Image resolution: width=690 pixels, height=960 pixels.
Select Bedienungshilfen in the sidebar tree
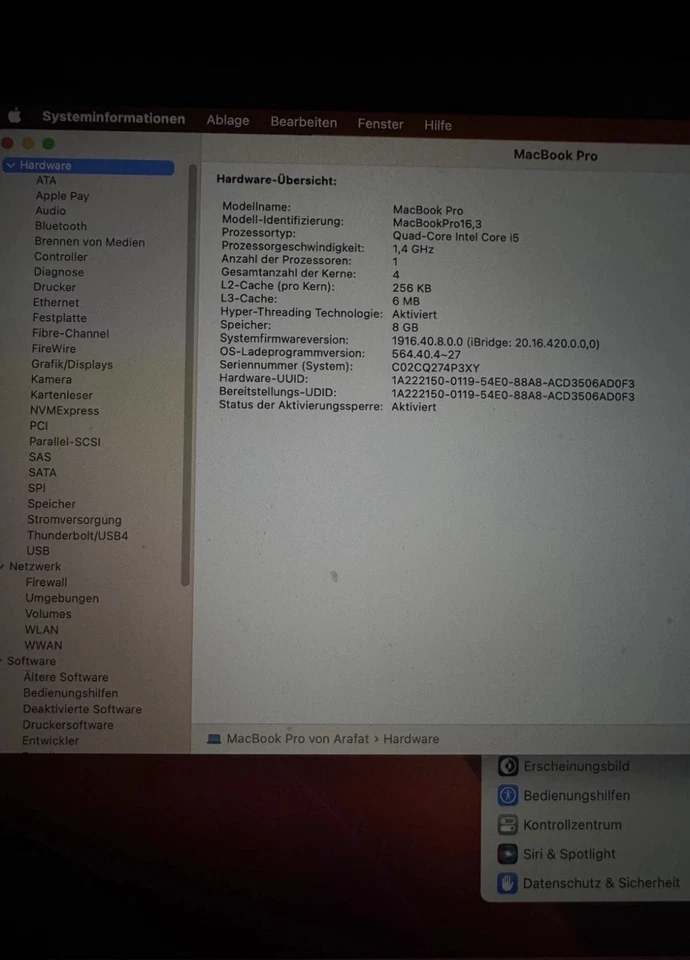(x=70, y=693)
